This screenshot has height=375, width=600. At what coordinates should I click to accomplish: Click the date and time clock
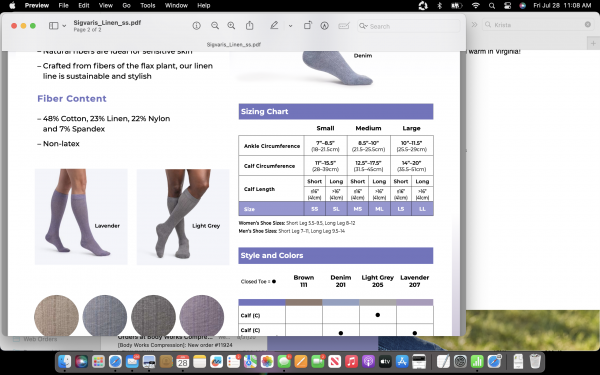click(x=562, y=5)
